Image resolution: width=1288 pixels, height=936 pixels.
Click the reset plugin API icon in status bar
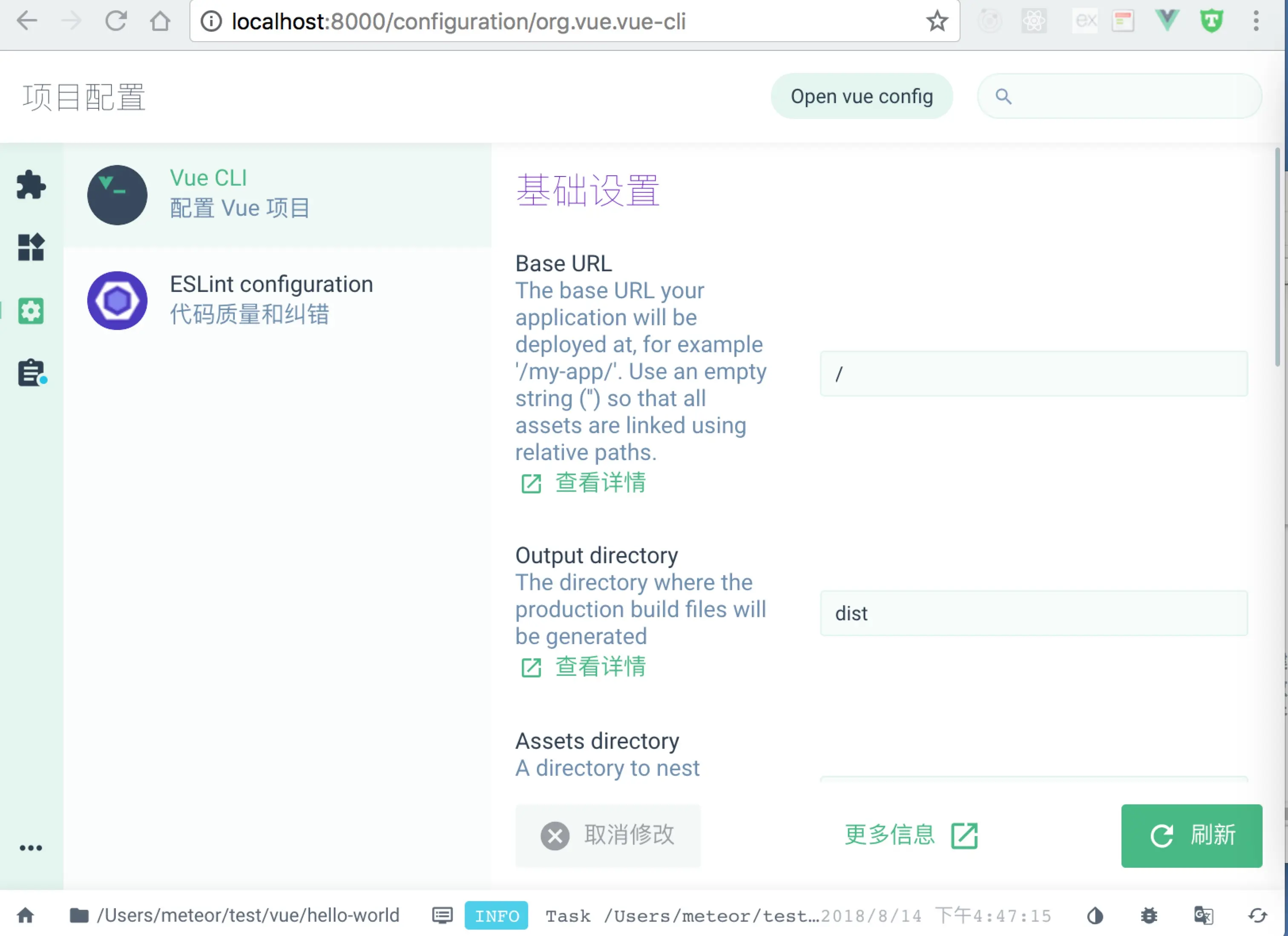(x=1257, y=916)
